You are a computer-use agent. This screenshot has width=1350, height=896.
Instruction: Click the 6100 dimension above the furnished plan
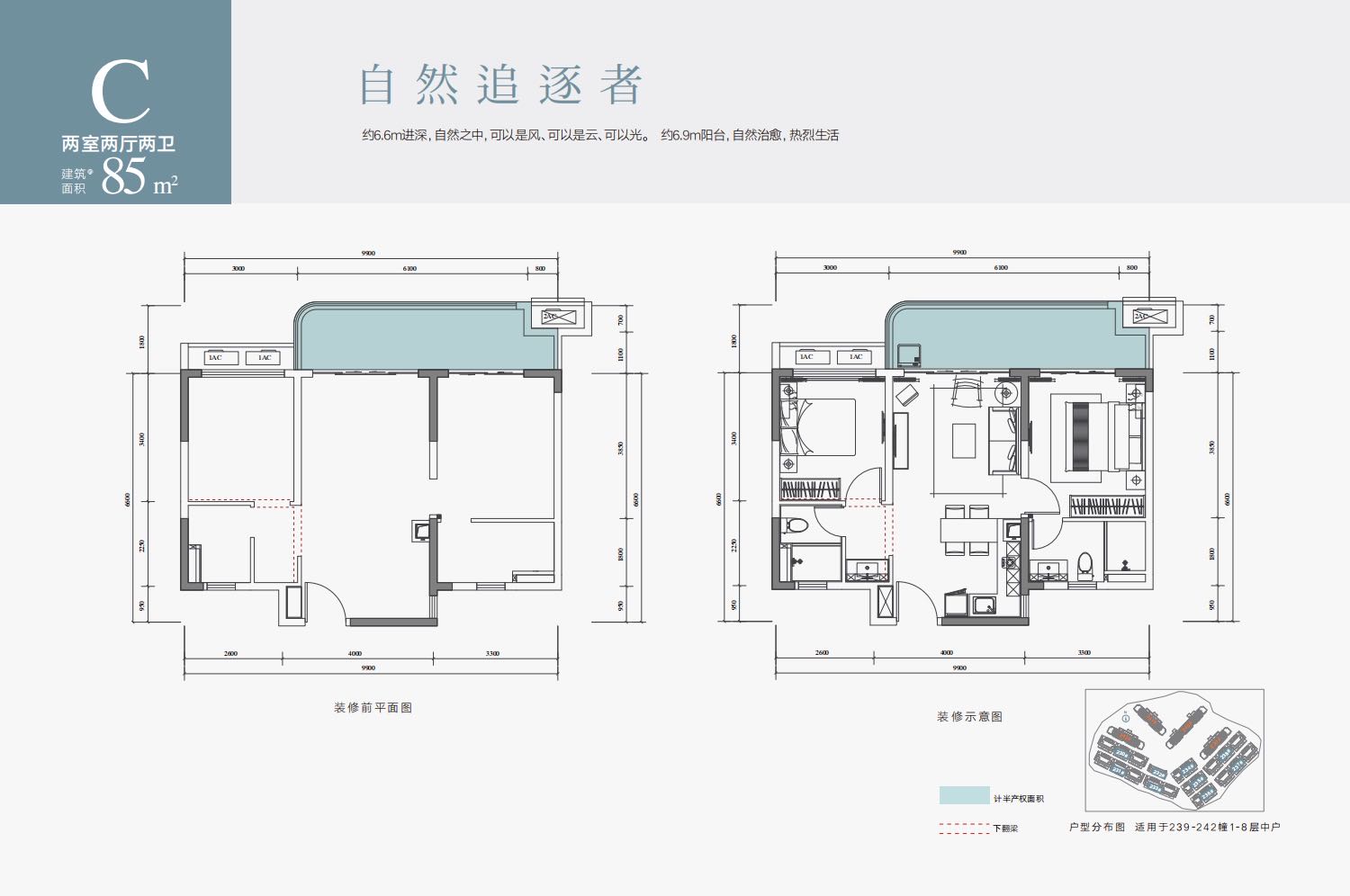point(1002,268)
